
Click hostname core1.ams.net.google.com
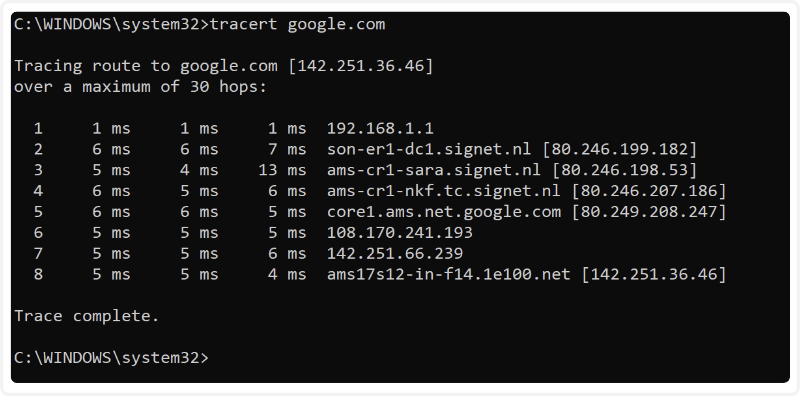coord(444,212)
